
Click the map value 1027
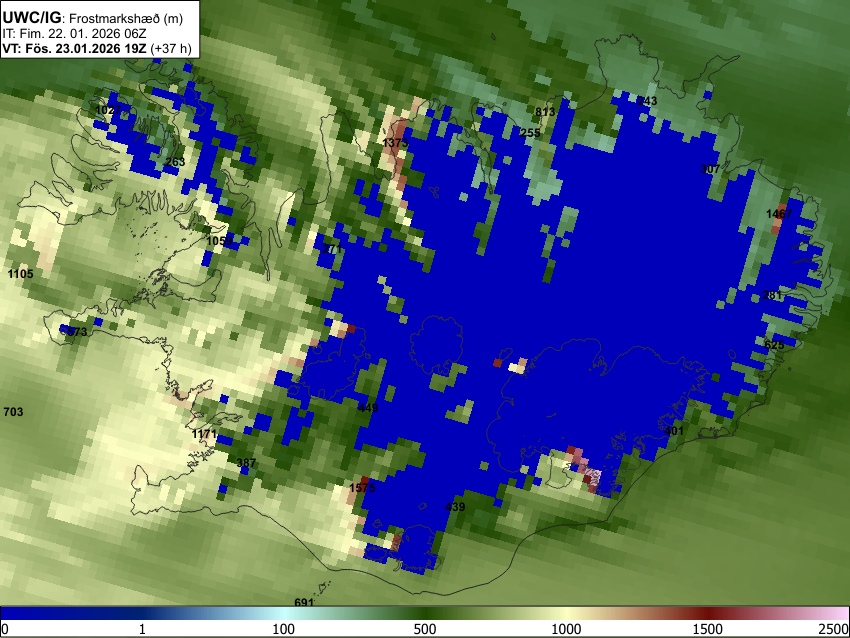coord(108,111)
